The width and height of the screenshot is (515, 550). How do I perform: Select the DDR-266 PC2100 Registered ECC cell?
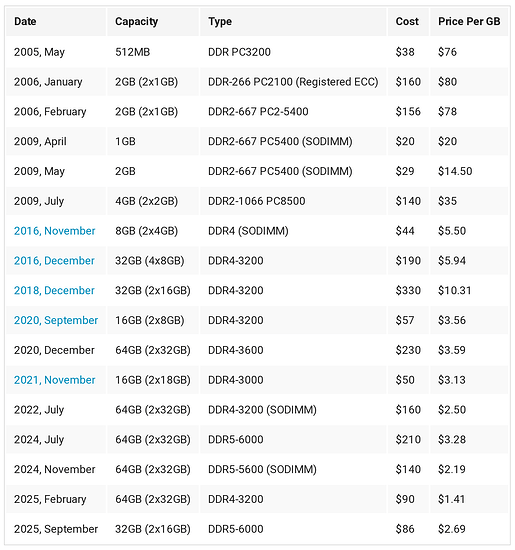tap(293, 82)
